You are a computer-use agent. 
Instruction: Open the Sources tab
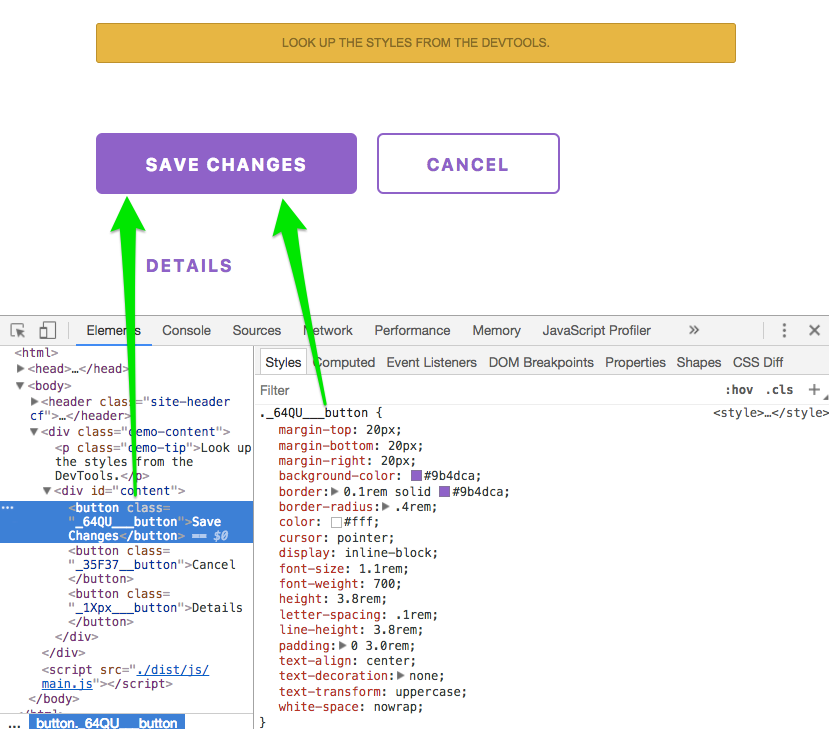click(x=256, y=330)
